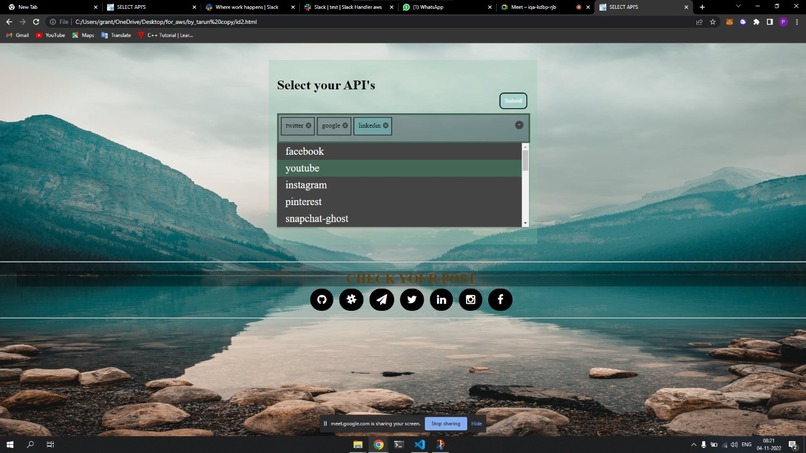
Task: Reload the current page
Action: click(36, 22)
